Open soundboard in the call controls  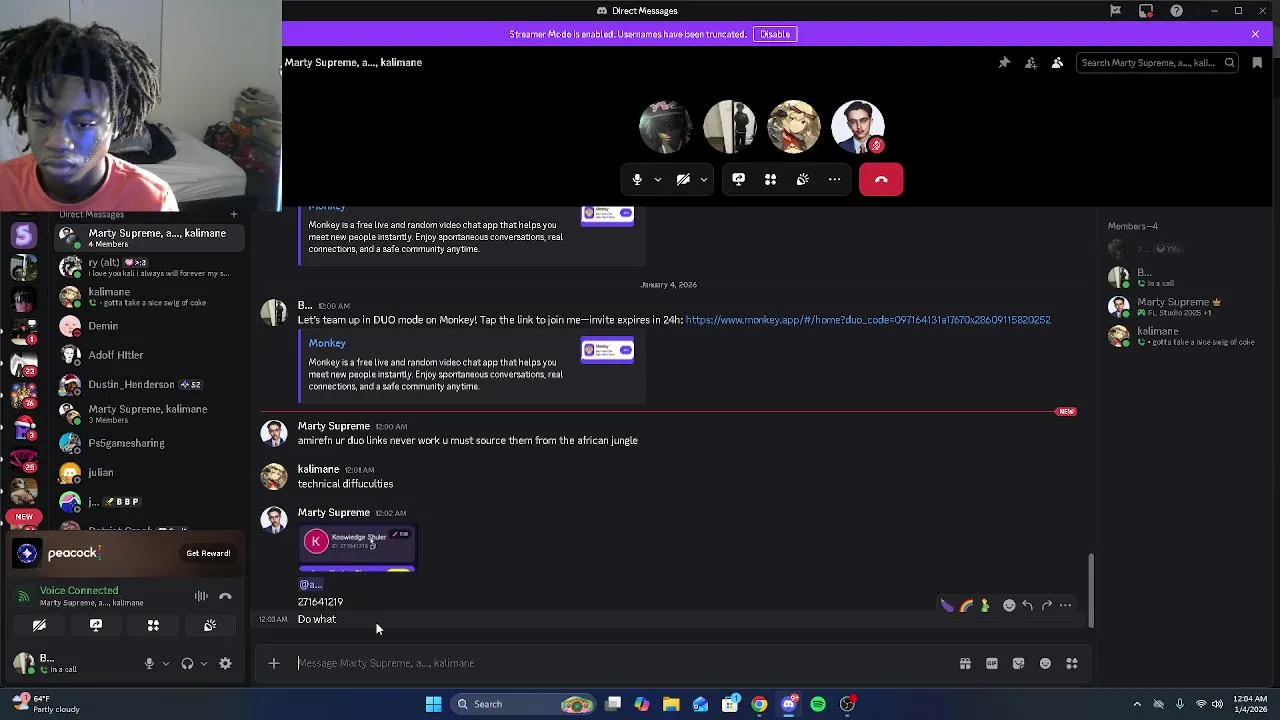pyautogui.click(x=802, y=179)
